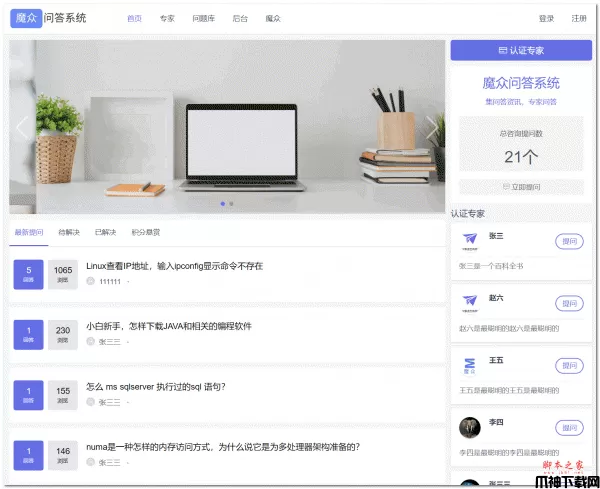This screenshot has height=489, width=600.
Task: Open the numa内存访问方式 question
Action: [x=223, y=447]
